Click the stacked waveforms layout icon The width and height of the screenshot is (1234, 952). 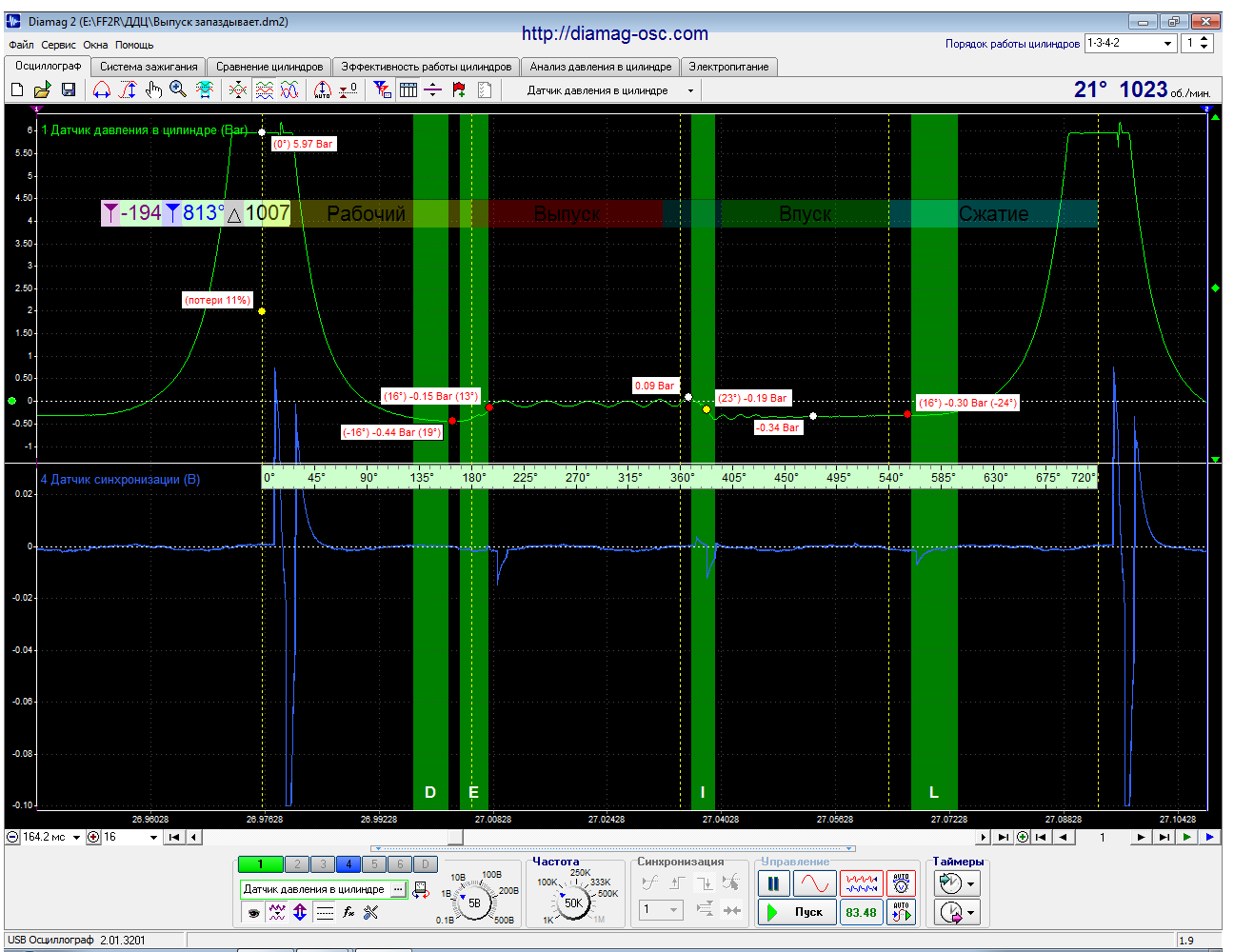(x=265, y=89)
